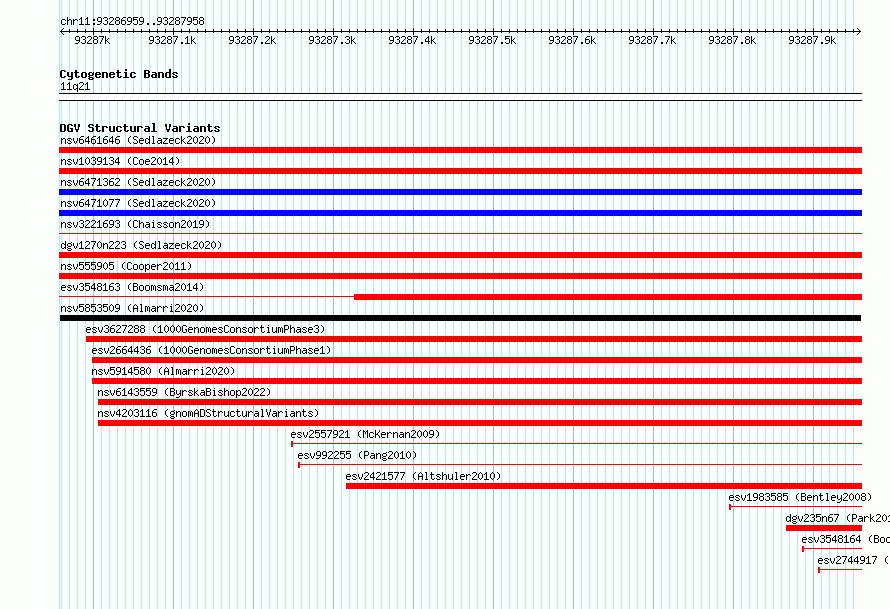Image resolution: width=890 pixels, height=609 pixels.
Task: Open the nsv6471362 (Sedlazeck2020) entry
Action: (138, 182)
